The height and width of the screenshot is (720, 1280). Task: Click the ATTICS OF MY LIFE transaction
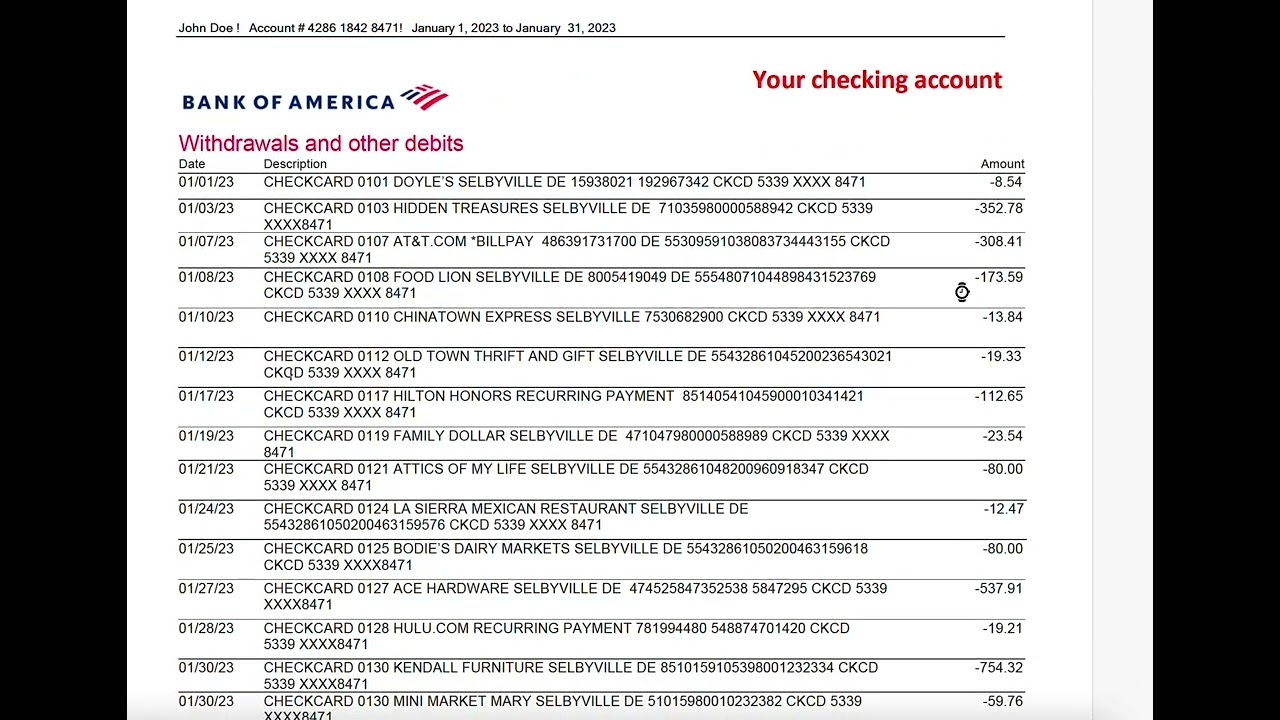coord(565,477)
